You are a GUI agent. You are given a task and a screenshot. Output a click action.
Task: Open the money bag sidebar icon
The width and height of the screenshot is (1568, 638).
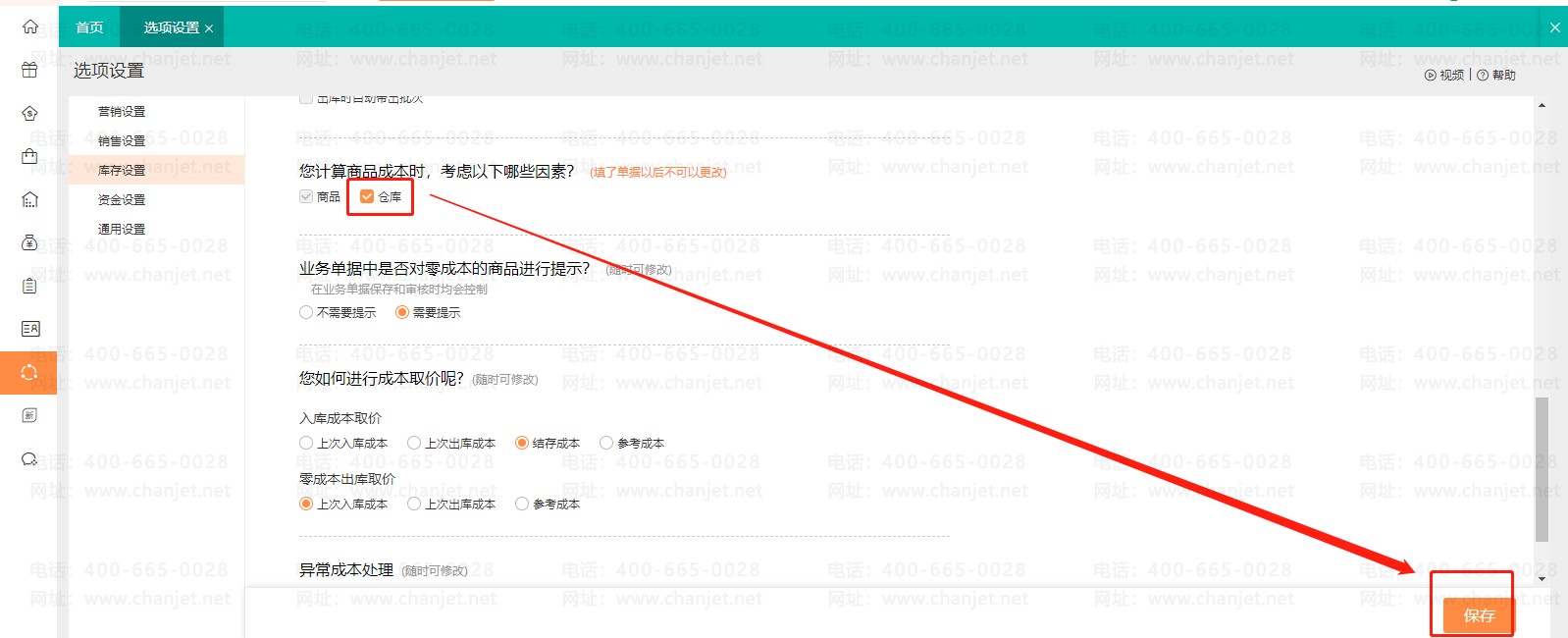click(x=29, y=242)
